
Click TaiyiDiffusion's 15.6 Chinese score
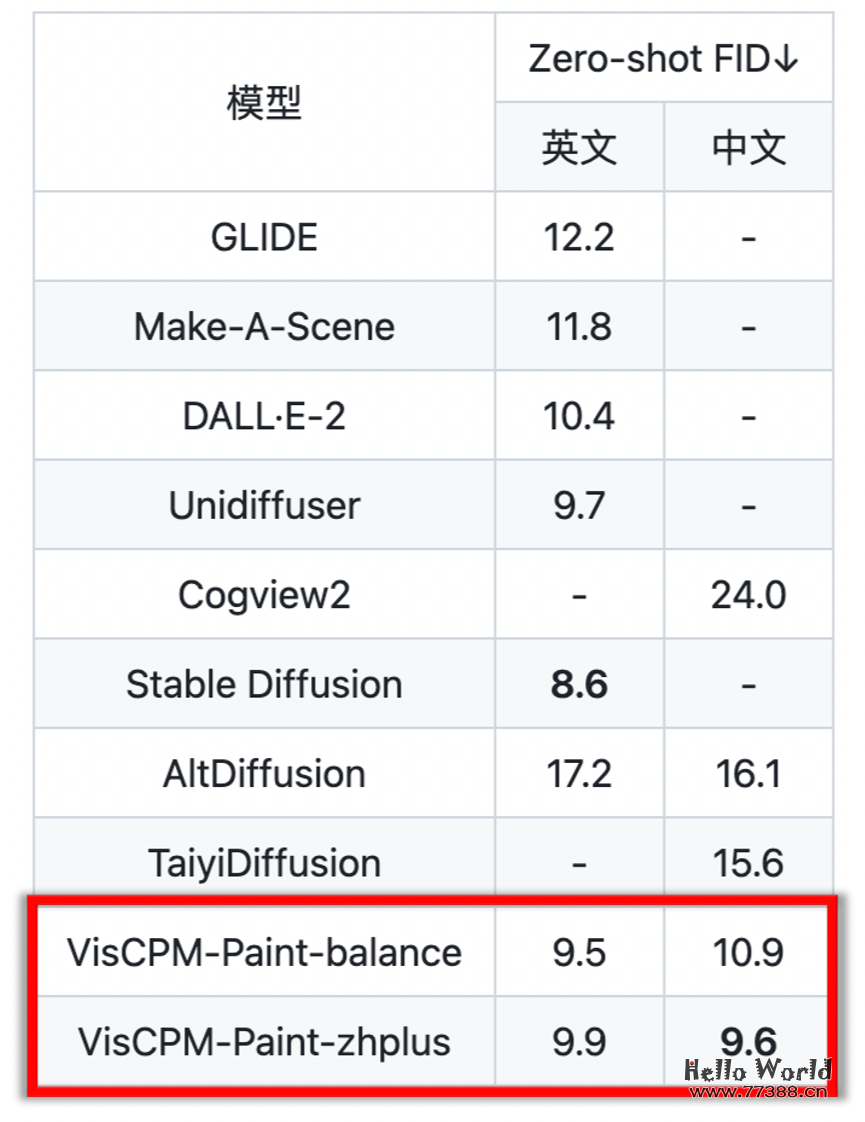pos(748,863)
